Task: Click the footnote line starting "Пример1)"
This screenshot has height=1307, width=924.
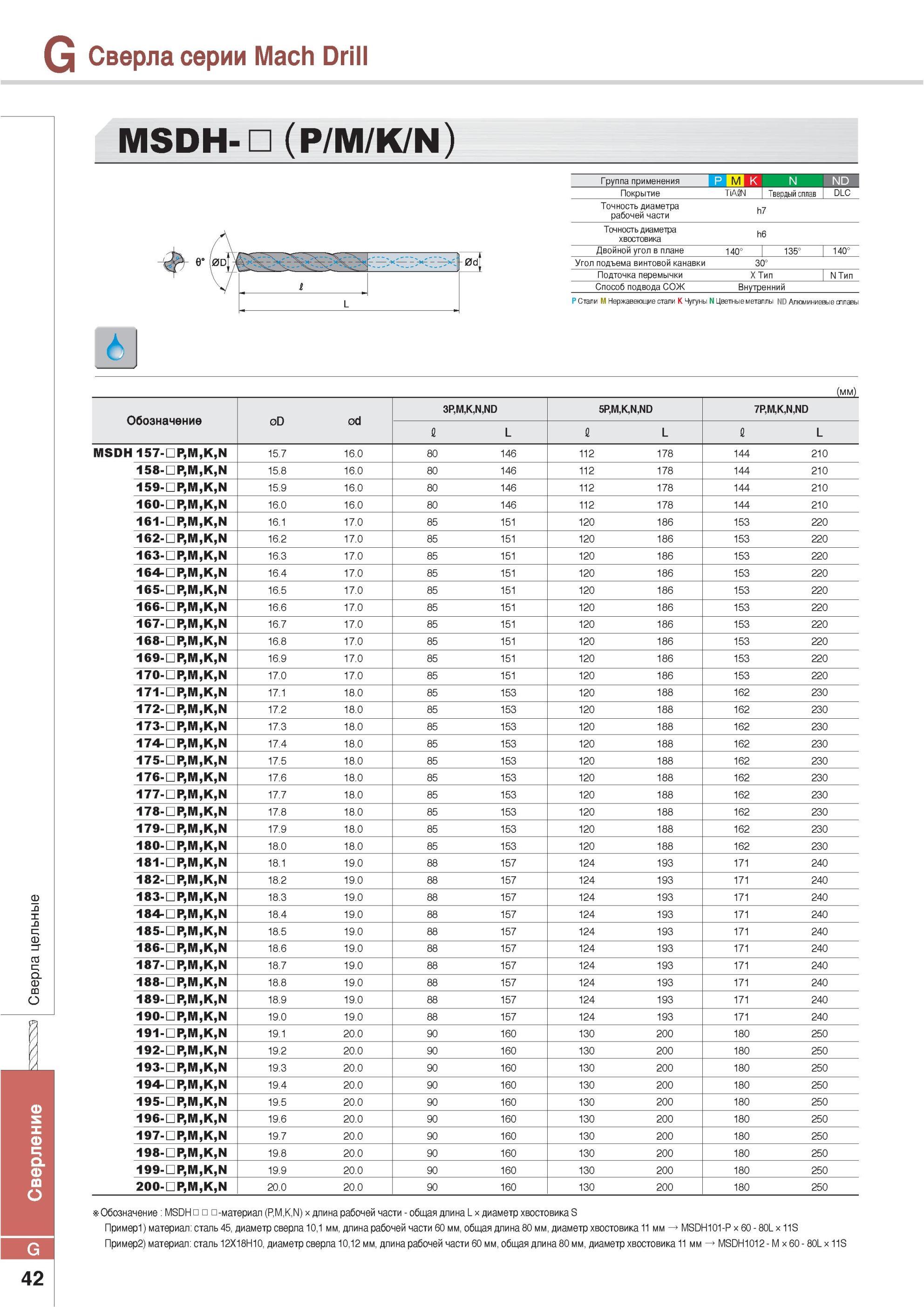Action: pyautogui.click(x=451, y=1228)
